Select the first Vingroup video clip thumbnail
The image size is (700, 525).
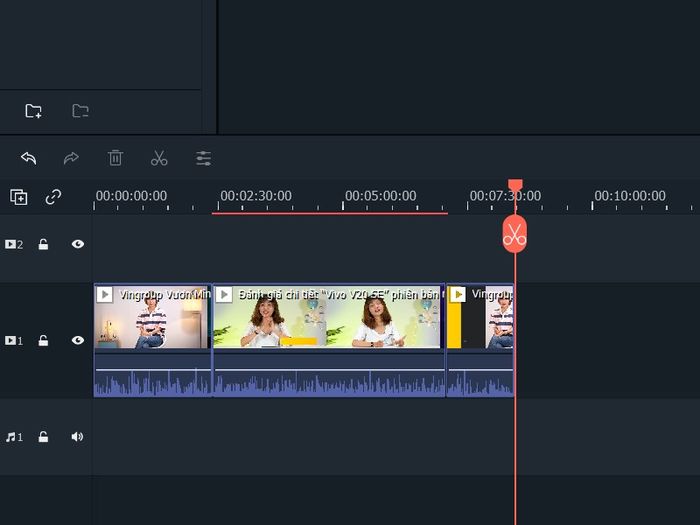(x=152, y=317)
